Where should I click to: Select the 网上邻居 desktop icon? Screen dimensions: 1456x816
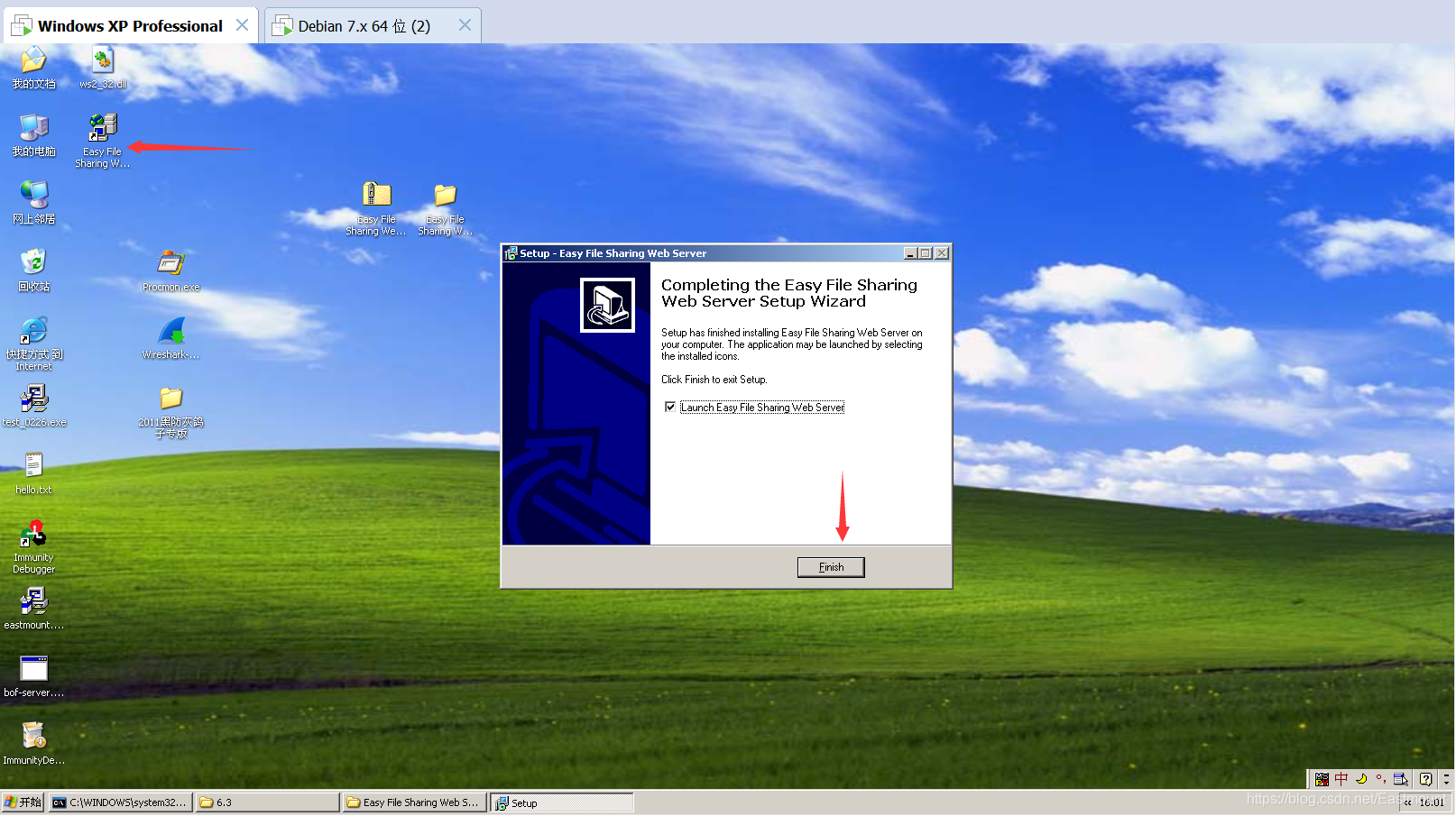(33, 203)
